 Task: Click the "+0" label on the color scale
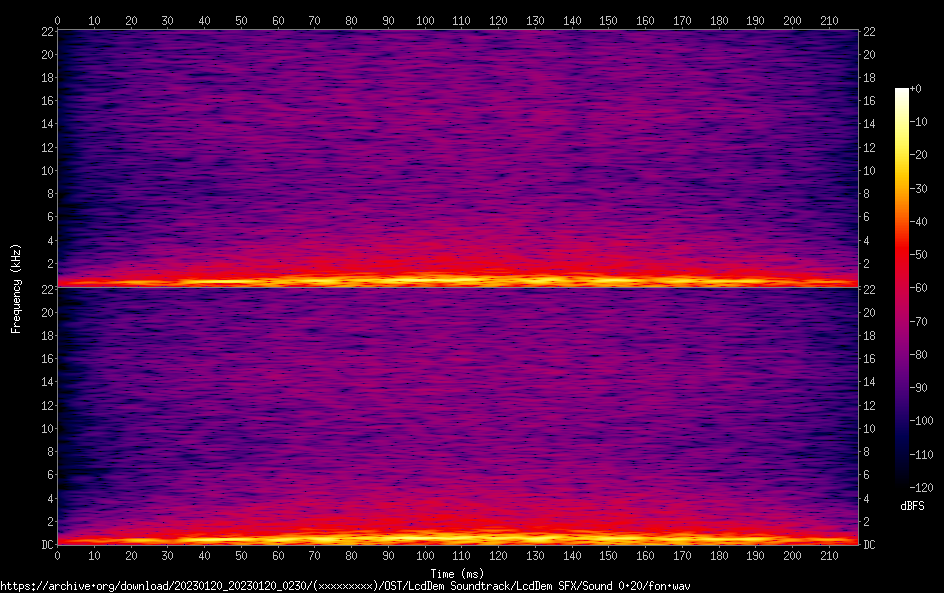[x=917, y=89]
